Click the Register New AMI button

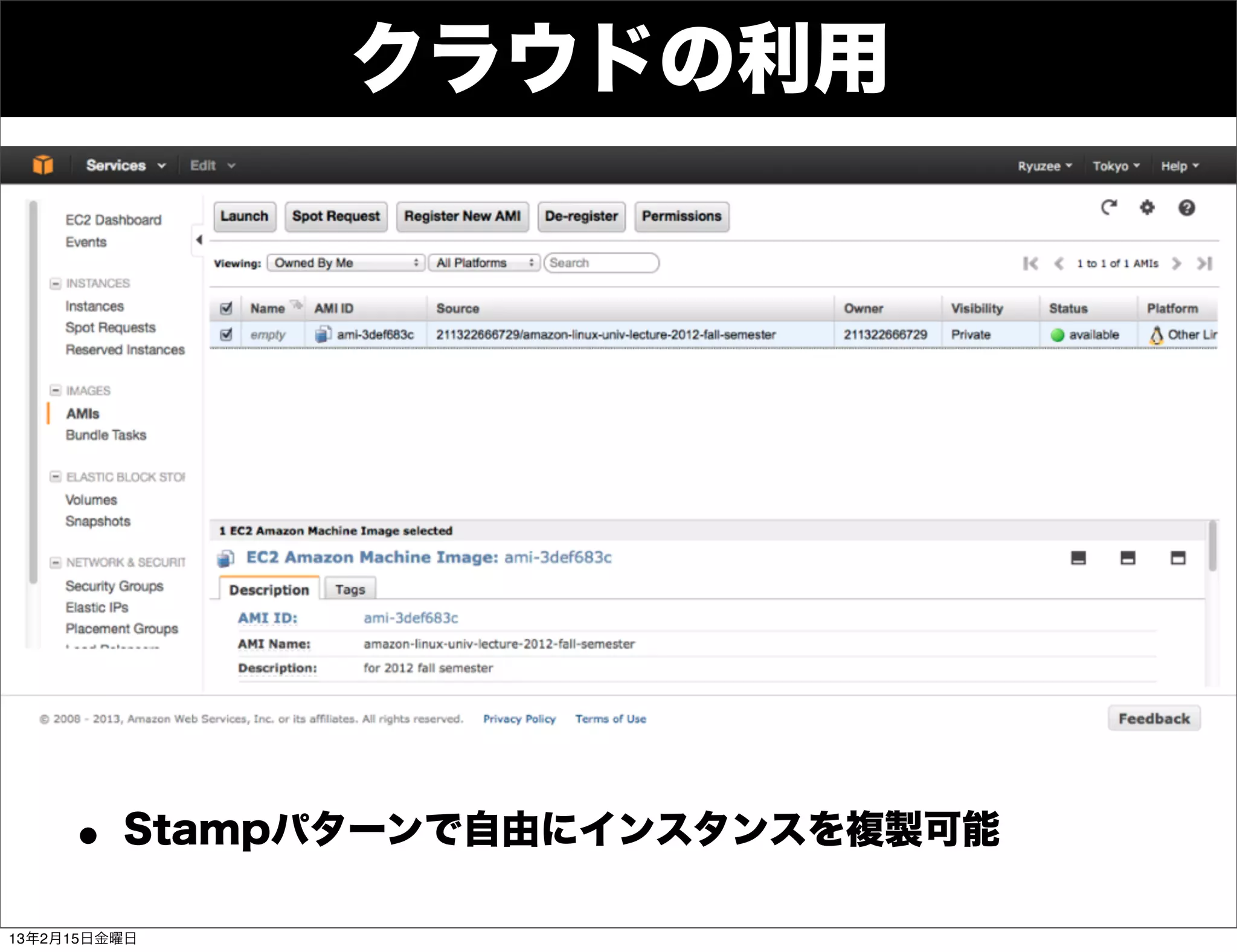[462, 216]
